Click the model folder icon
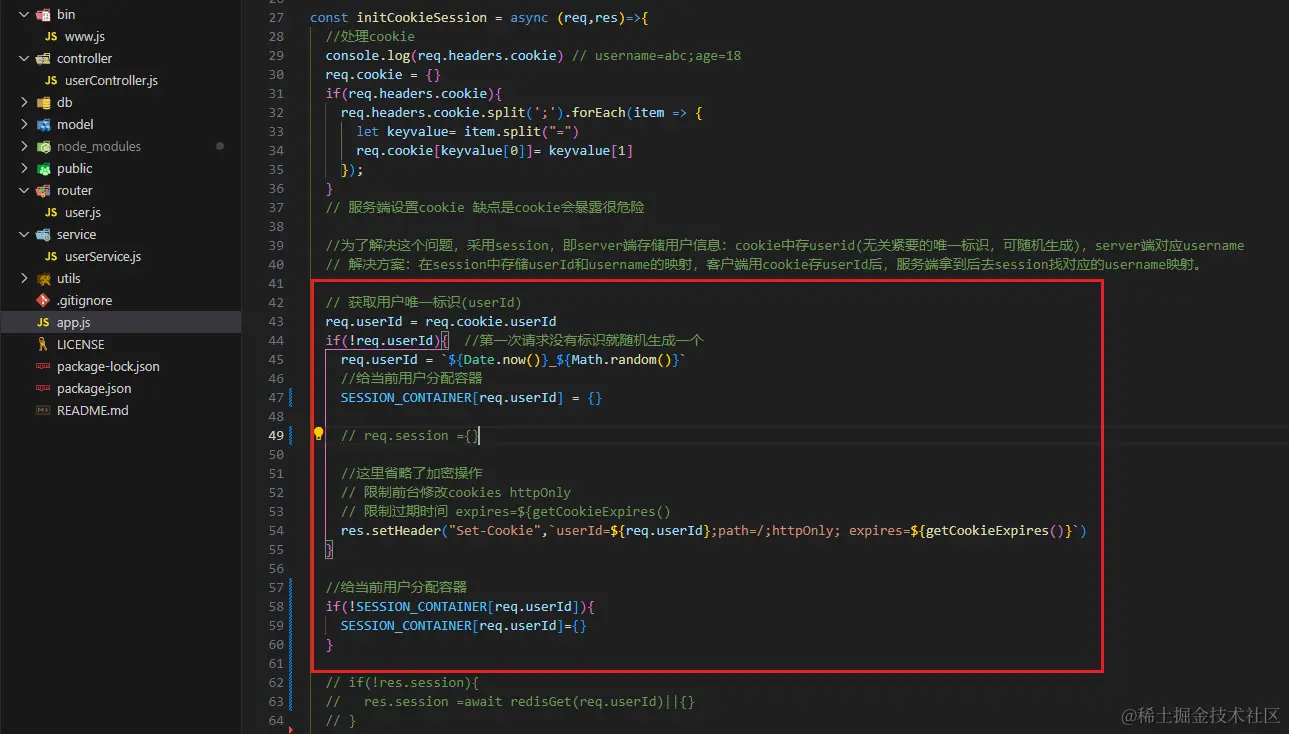The width and height of the screenshot is (1289, 734). pos(43,125)
